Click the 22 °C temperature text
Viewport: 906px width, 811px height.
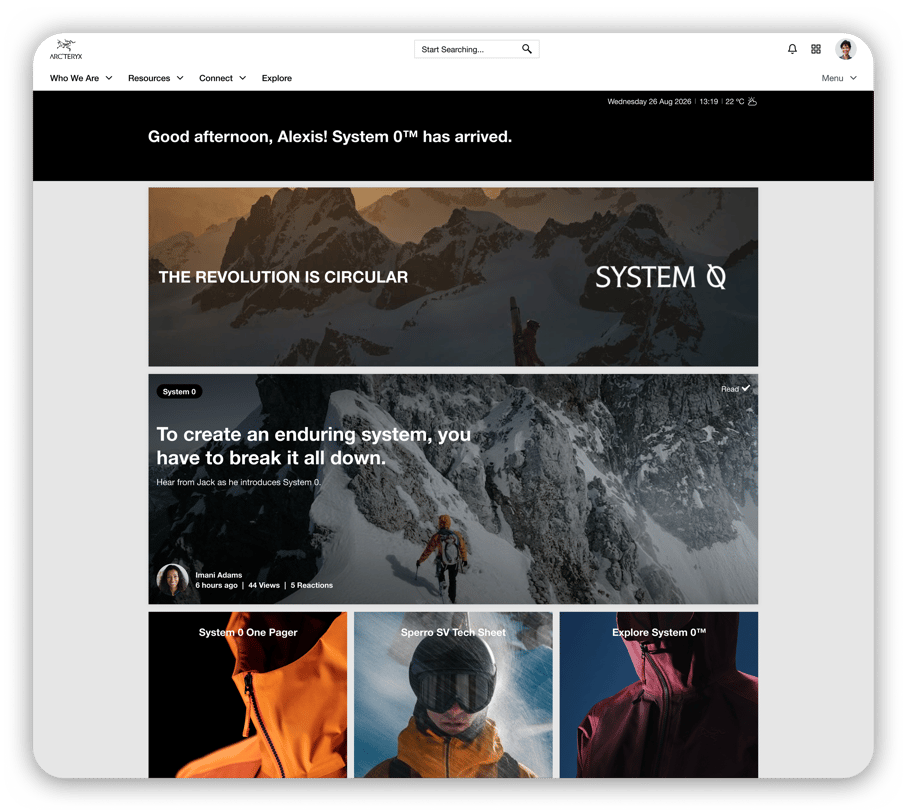click(734, 102)
